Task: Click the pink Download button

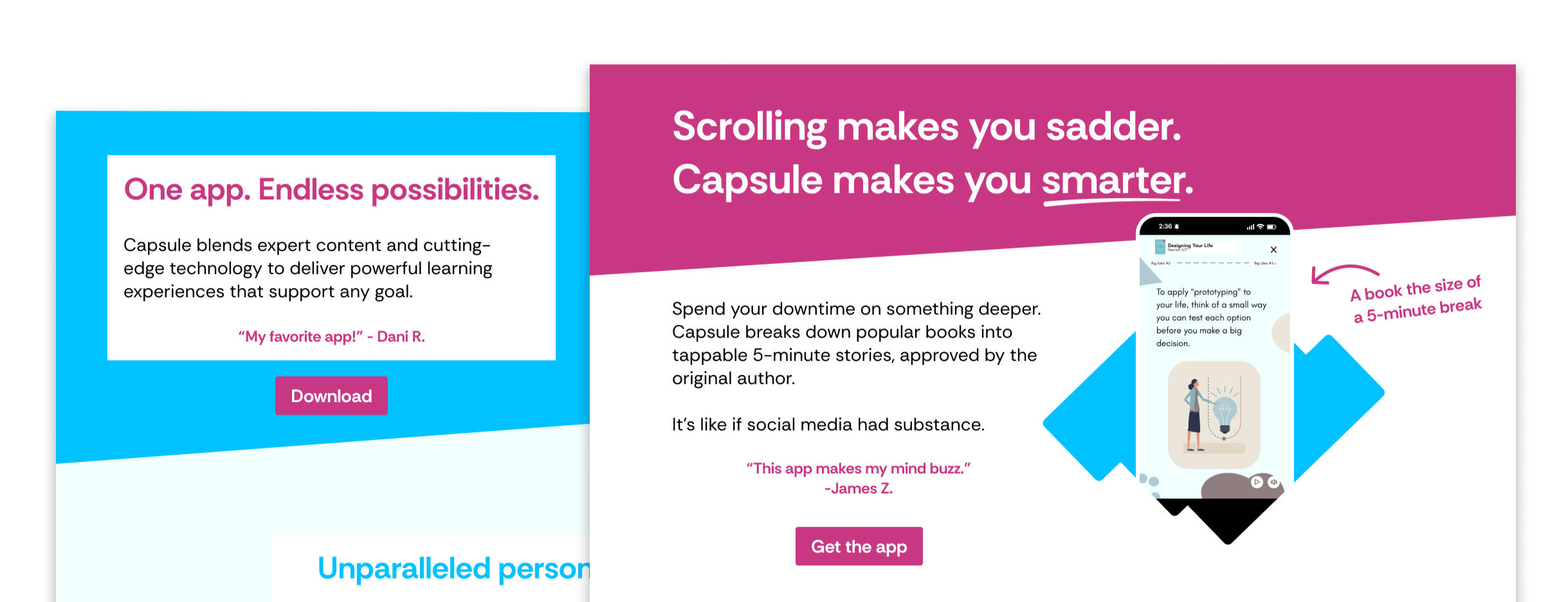Action: click(331, 396)
